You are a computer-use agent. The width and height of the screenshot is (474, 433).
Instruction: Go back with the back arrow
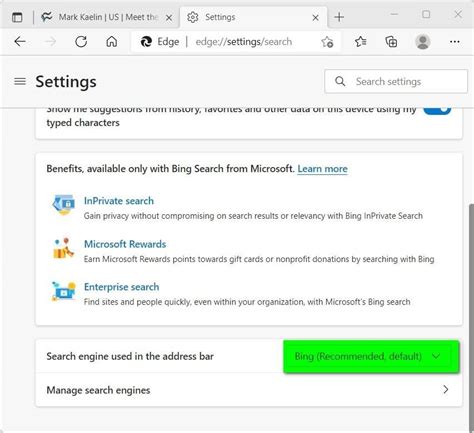(x=20, y=42)
